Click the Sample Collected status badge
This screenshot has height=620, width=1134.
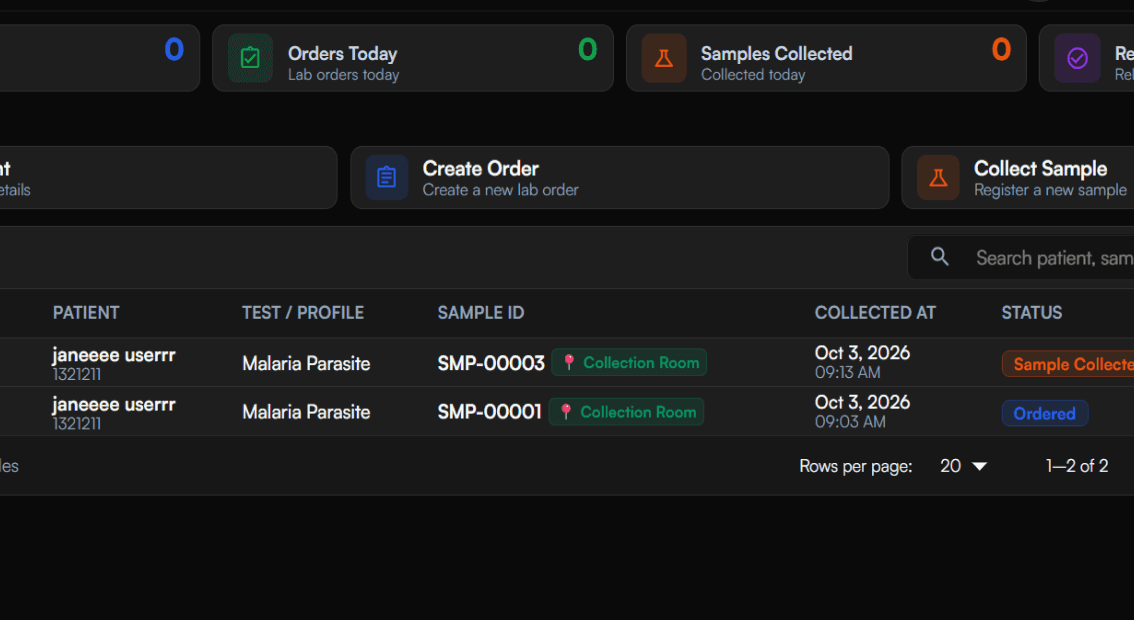(1067, 364)
